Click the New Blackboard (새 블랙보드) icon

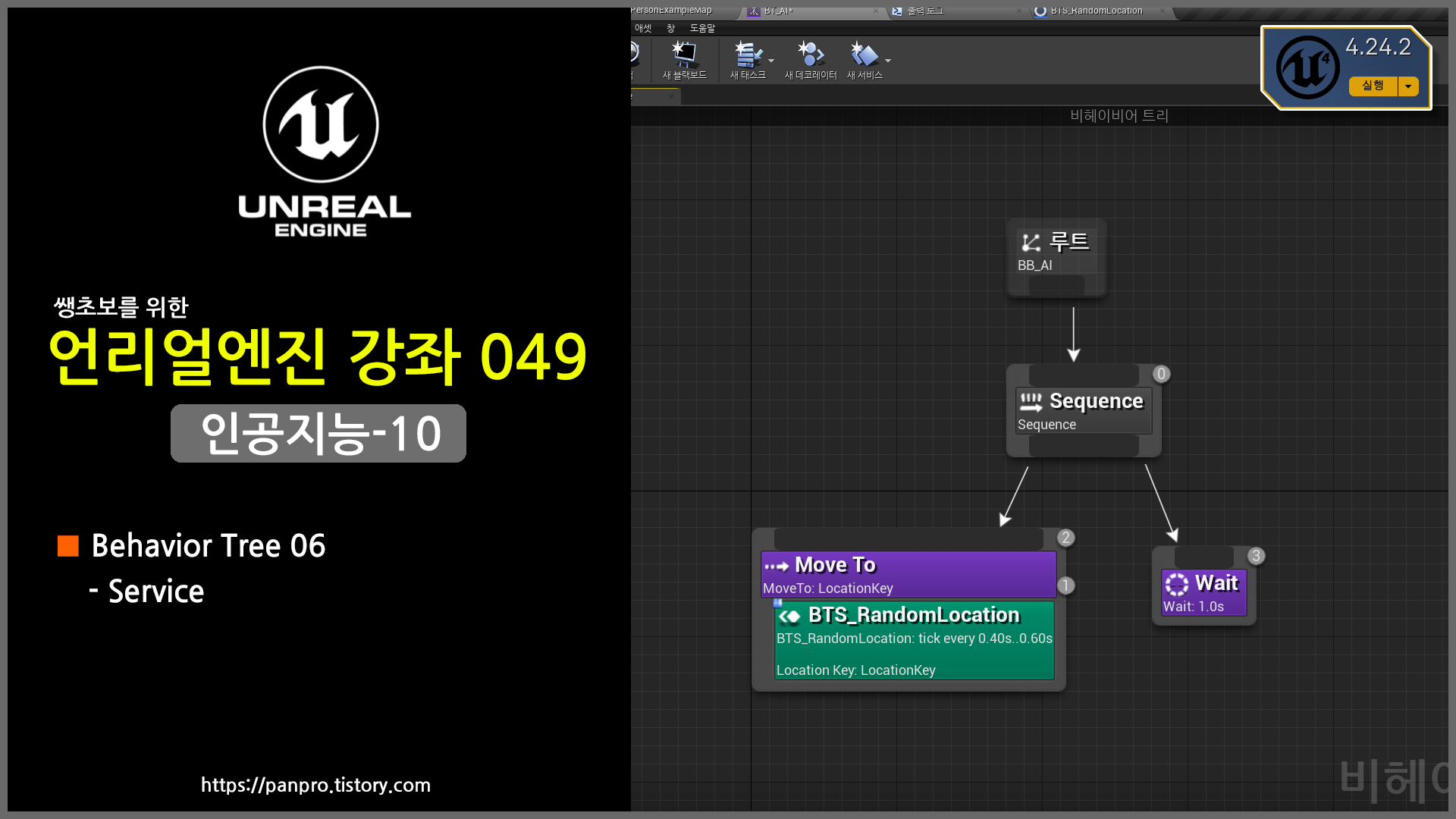tap(684, 55)
